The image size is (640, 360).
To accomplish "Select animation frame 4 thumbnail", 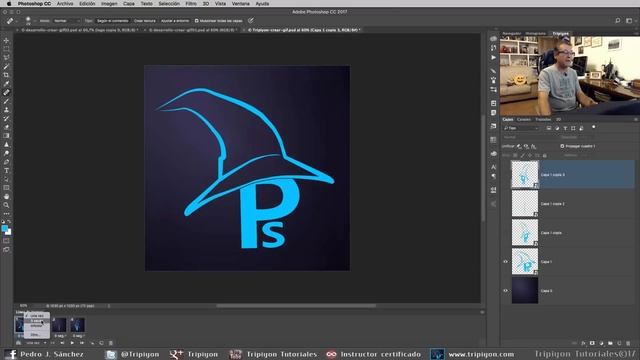I will click(78, 325).
